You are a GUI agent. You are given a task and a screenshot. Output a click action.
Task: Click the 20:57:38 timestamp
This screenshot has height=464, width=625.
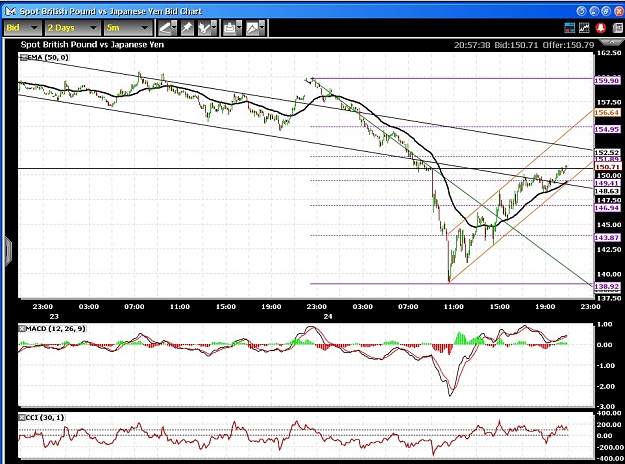pyautogui.click(x=472, y=45)
